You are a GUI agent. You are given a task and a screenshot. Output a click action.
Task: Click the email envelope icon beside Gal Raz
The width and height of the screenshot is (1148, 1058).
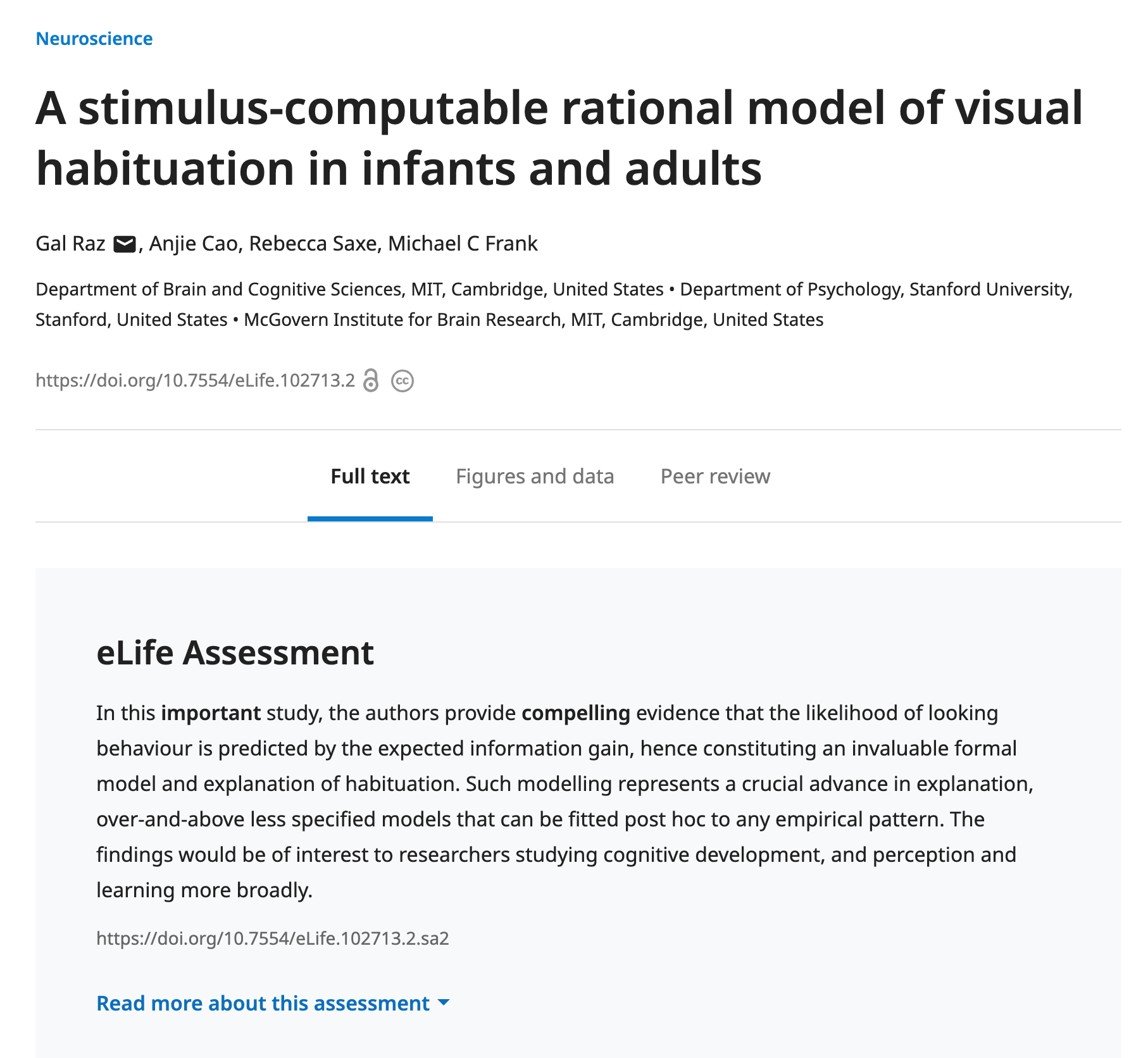[x=125, y=244]
